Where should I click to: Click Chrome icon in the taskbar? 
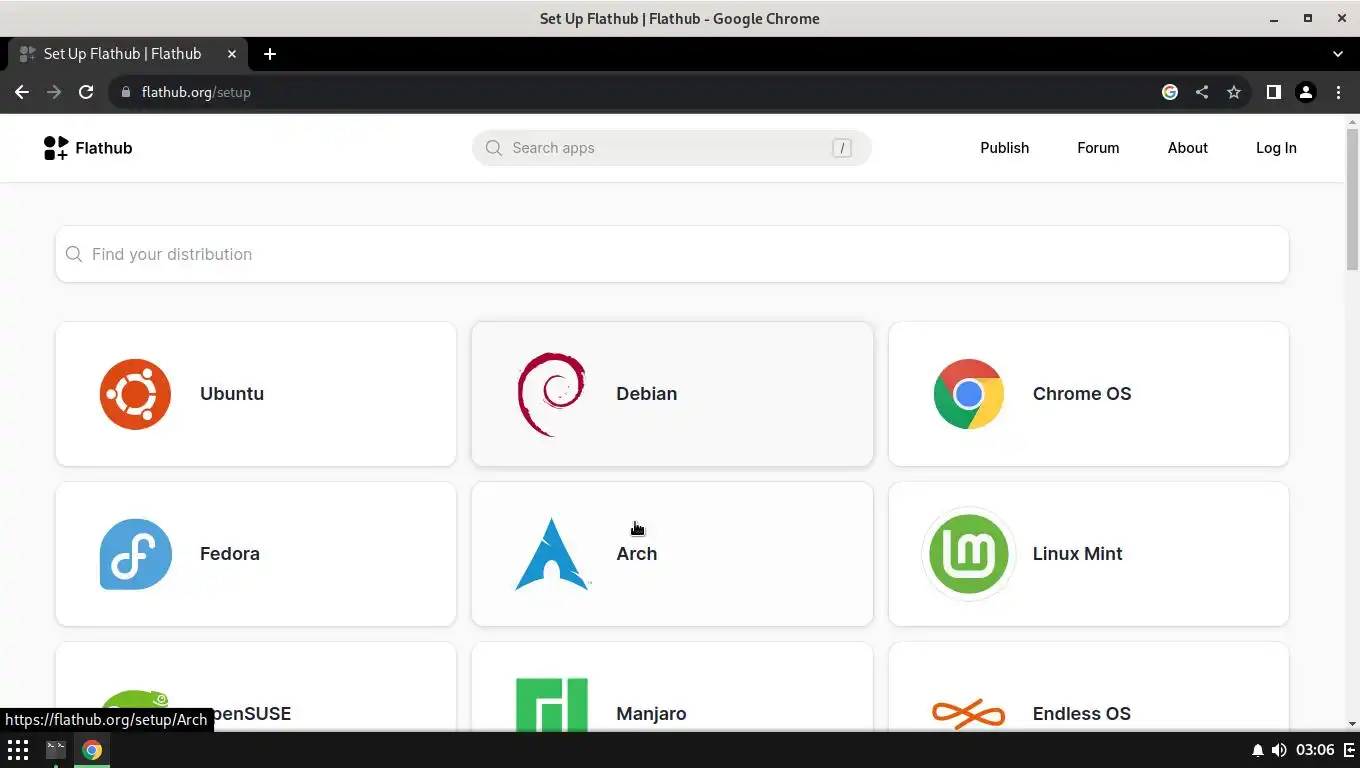click(x=92, y=750)
